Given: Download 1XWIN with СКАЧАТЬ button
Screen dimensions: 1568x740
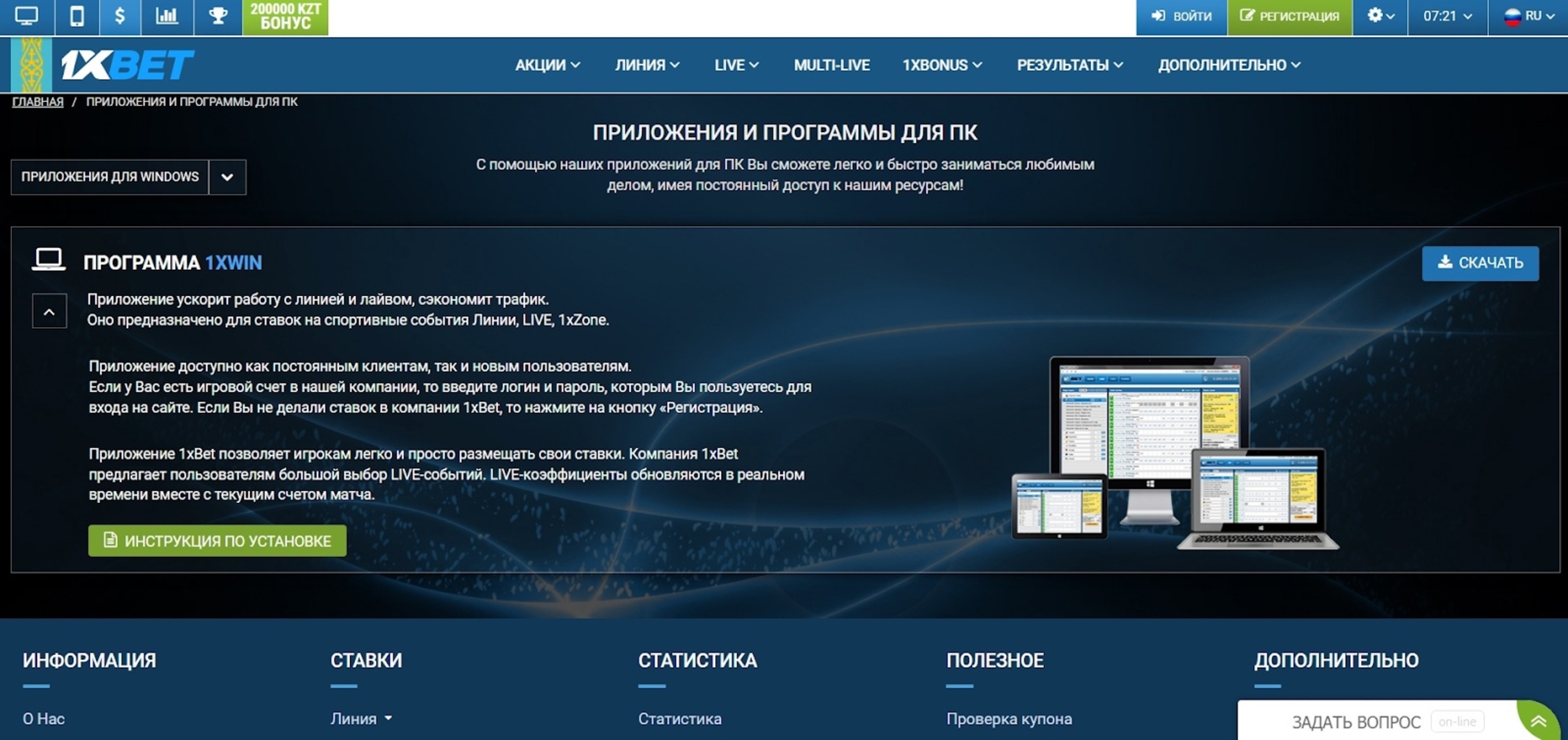Looking at the screenshot, I should [x=1480, y=263].
